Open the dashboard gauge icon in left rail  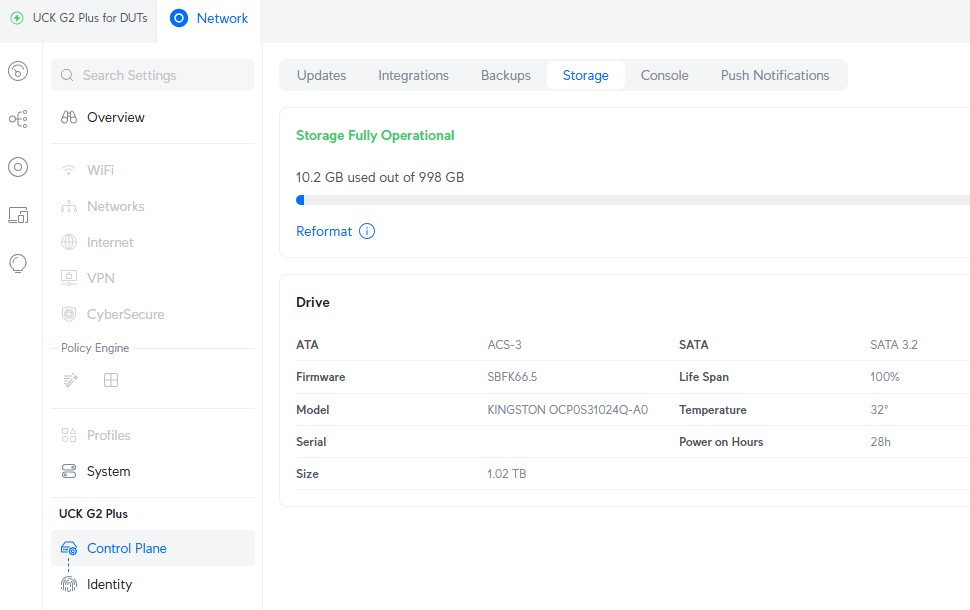(x=18, y=71)
